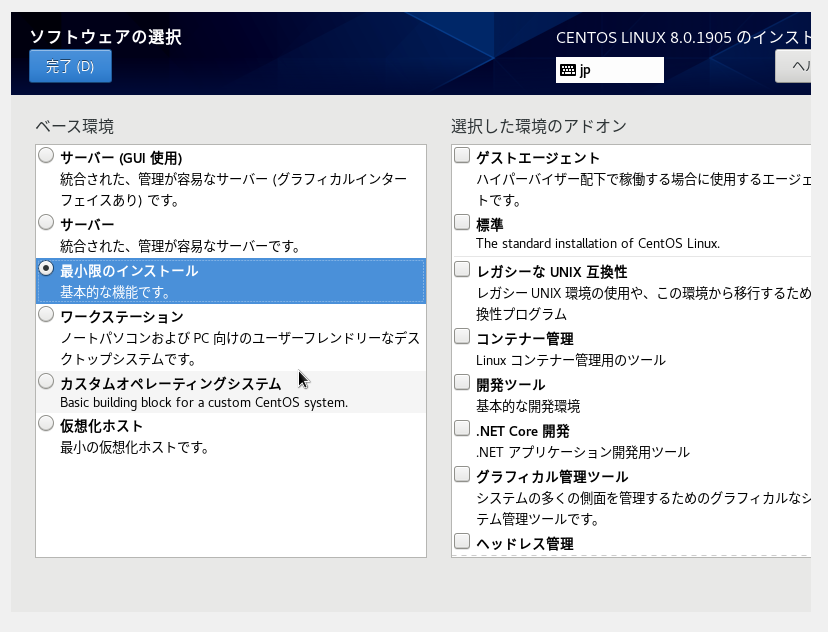This screenshot has height=632, width=828.
Task: Click the 基本的な機能です。 description
Action: [x=115, y=292]
